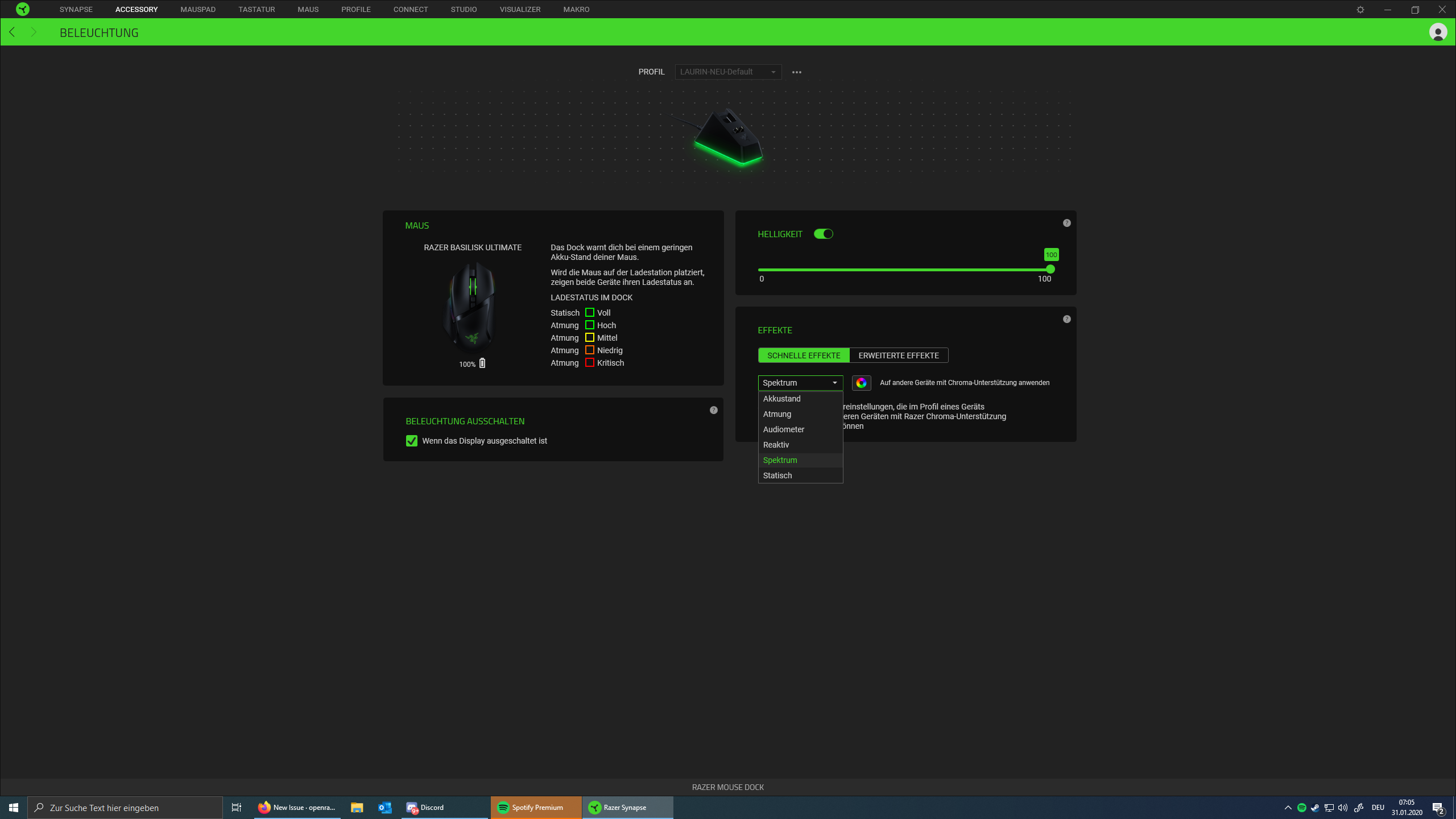This screenshot has height=819, width=1456.
Task: Click the back navigation arrow
Action: (x=12, y=32)
